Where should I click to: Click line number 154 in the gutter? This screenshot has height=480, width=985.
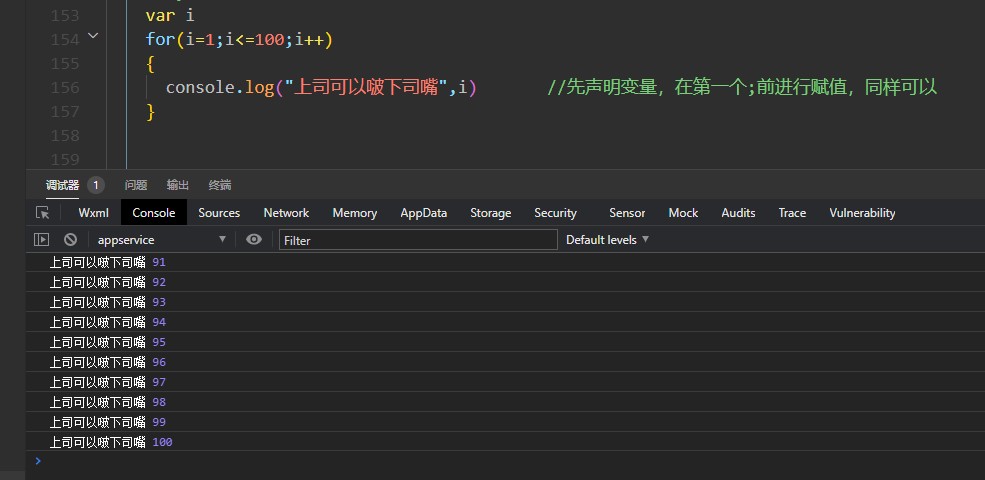pos(65,40)
